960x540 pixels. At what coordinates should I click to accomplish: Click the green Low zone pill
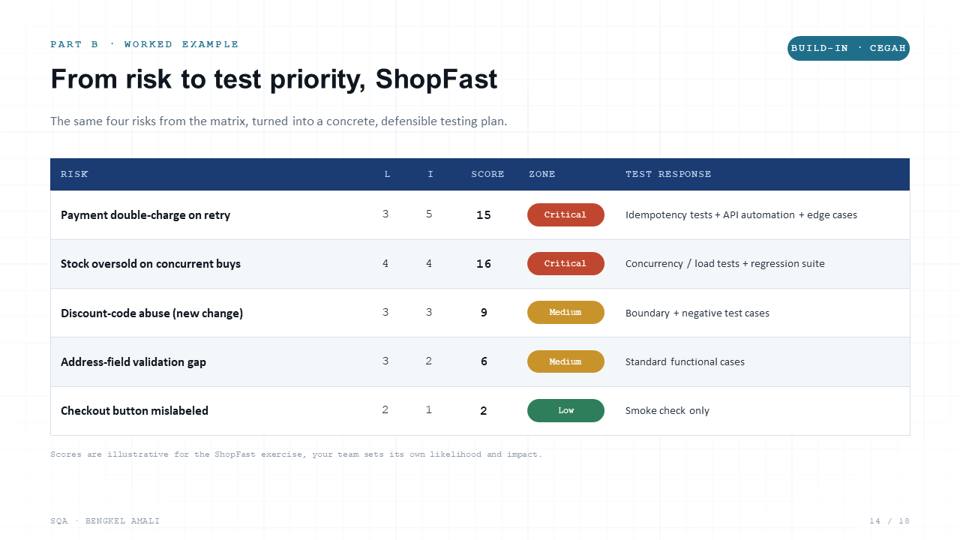pos(565,410)
